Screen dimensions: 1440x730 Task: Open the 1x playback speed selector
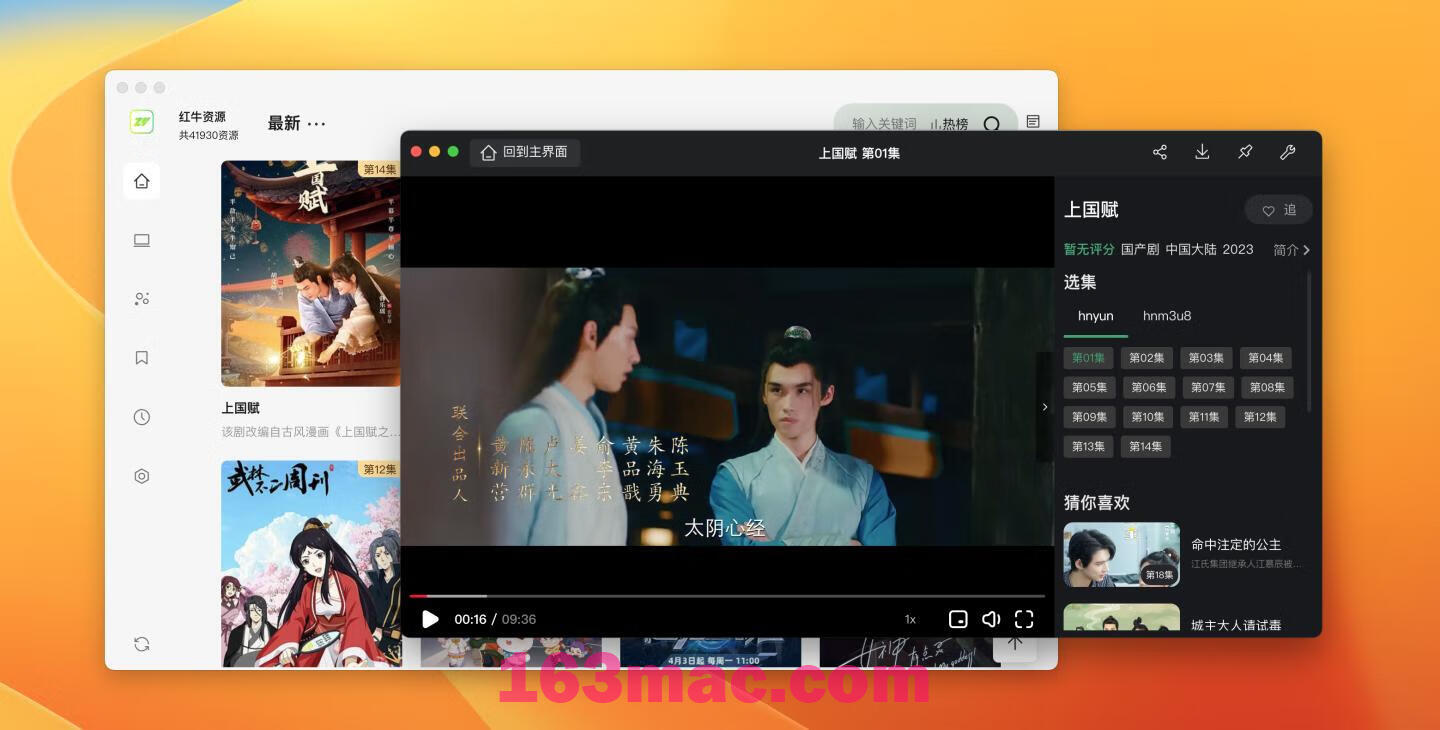click(x=910, y=619)
